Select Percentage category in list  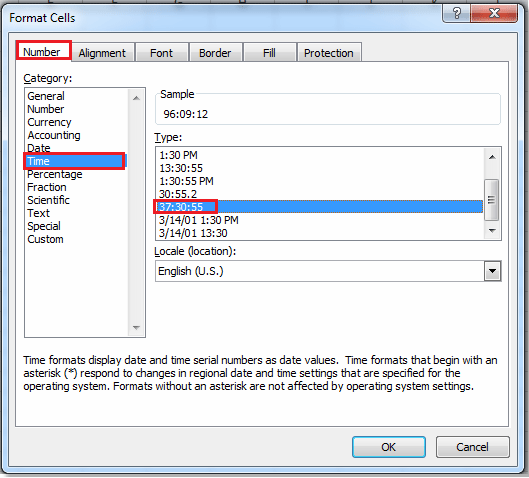(x=55, y=174)
